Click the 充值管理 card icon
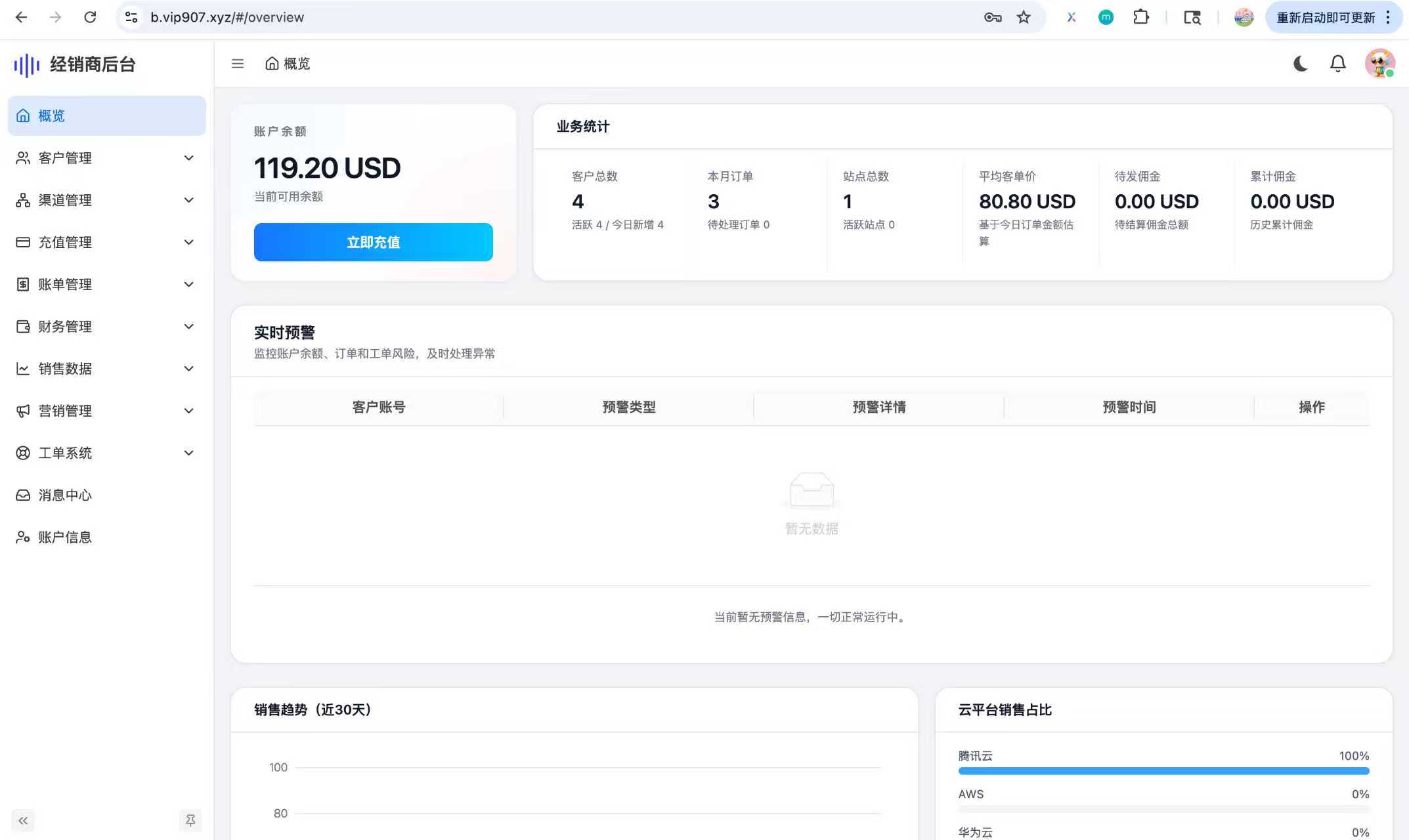This screenshot has width=1409, height=840. [x=23, y=242]
